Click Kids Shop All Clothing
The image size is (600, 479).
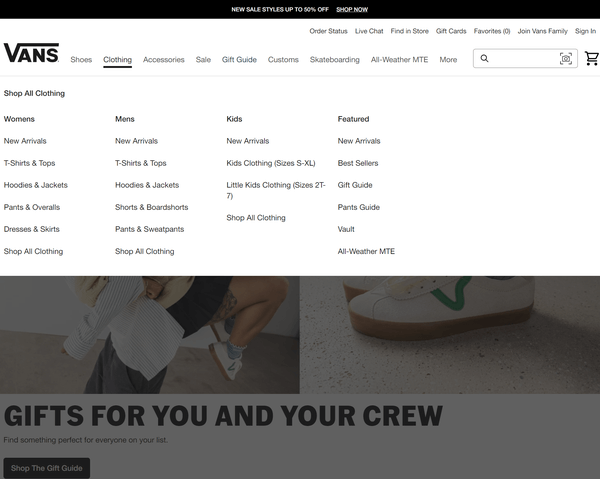coord(256,218)
